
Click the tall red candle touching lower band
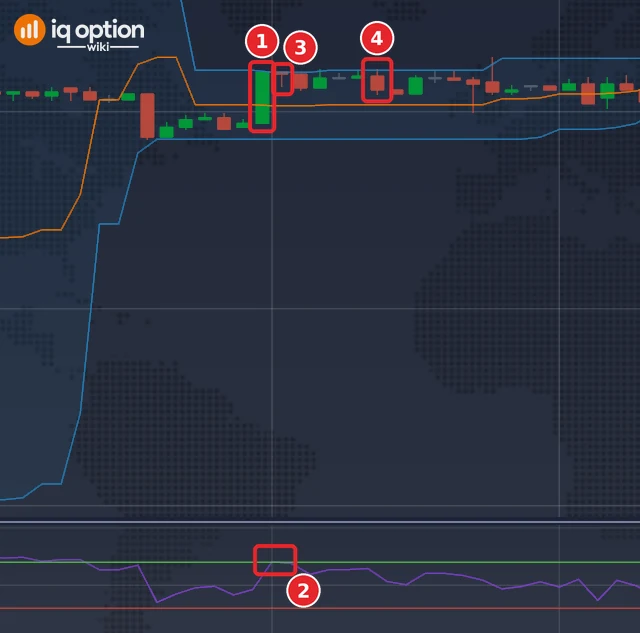[147, 116]
